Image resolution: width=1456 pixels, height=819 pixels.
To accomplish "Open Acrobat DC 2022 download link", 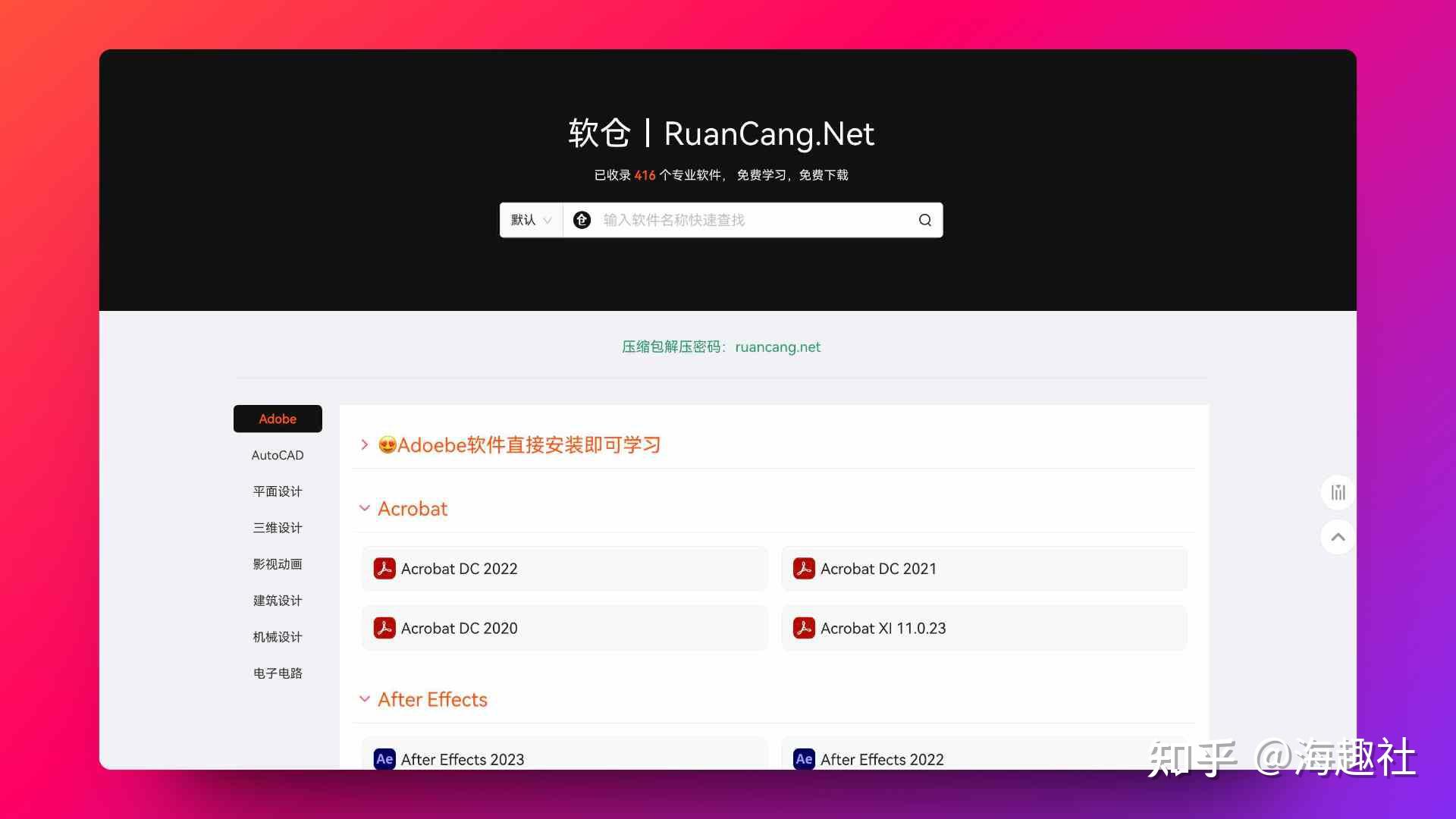I will 565,569.
